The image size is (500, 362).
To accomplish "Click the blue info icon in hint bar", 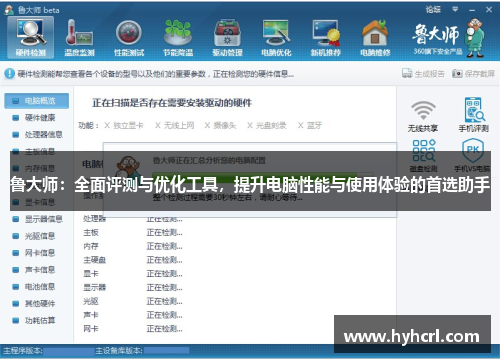I will pos(10,73).
